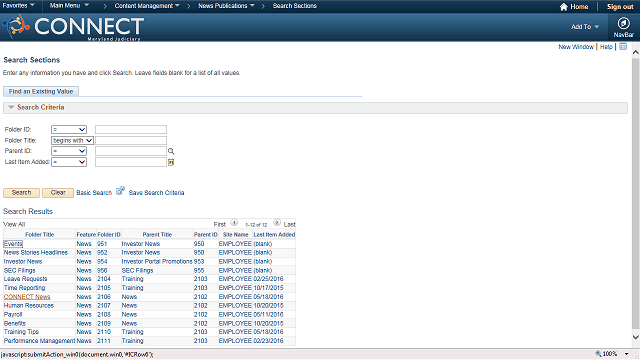Click scrollbar up arrow
The width and height of the screenshot is (640, 360).
(636, 52)
